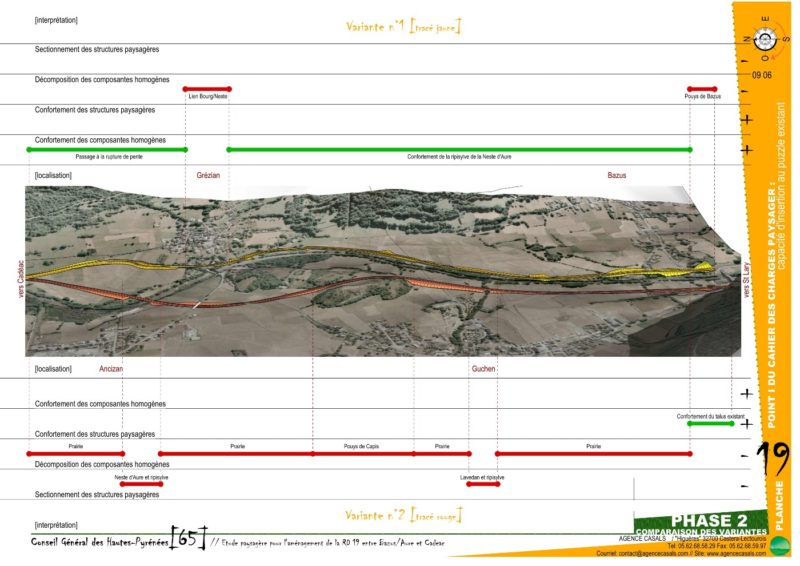800x566 pixels.
Task: Click the vertical label vers Cadéac
Action: click(21, 279)
